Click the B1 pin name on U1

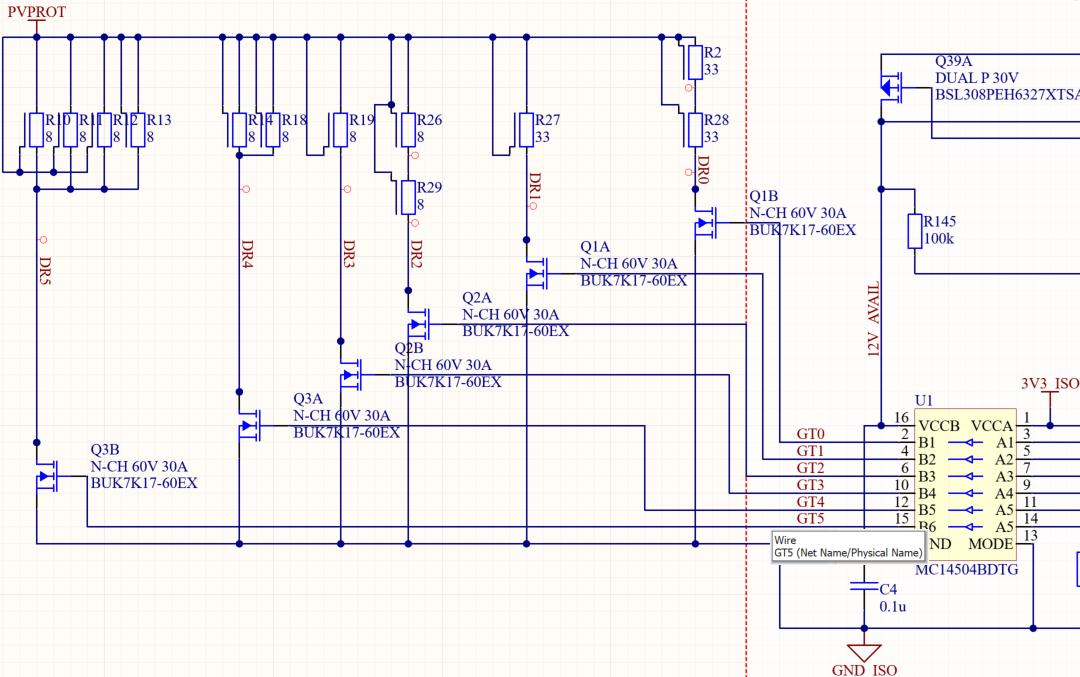927,443
